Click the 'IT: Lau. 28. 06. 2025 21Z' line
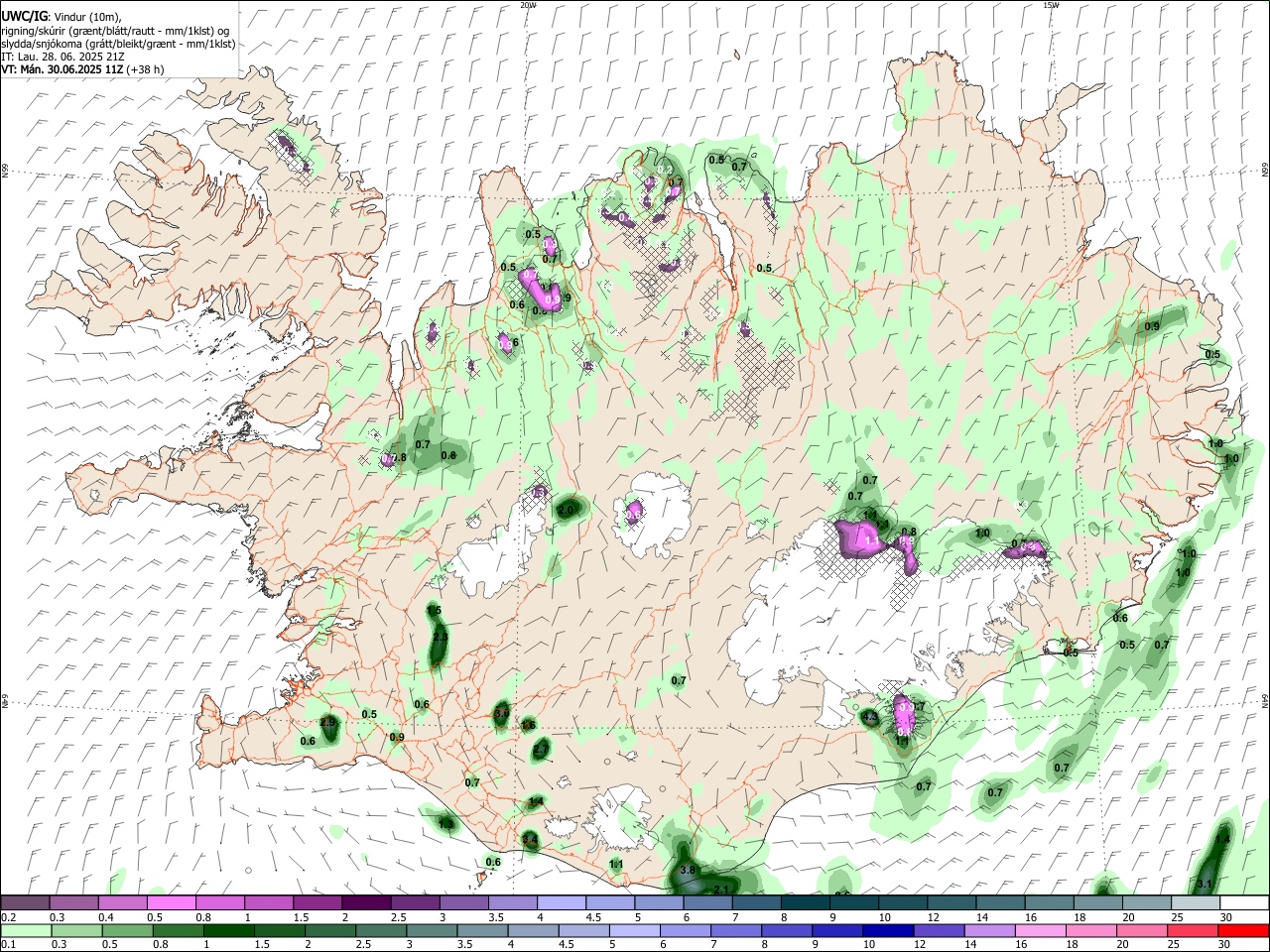Image resolution: width=1270 pixels, height=952 pixels. [x=63, y=57]
